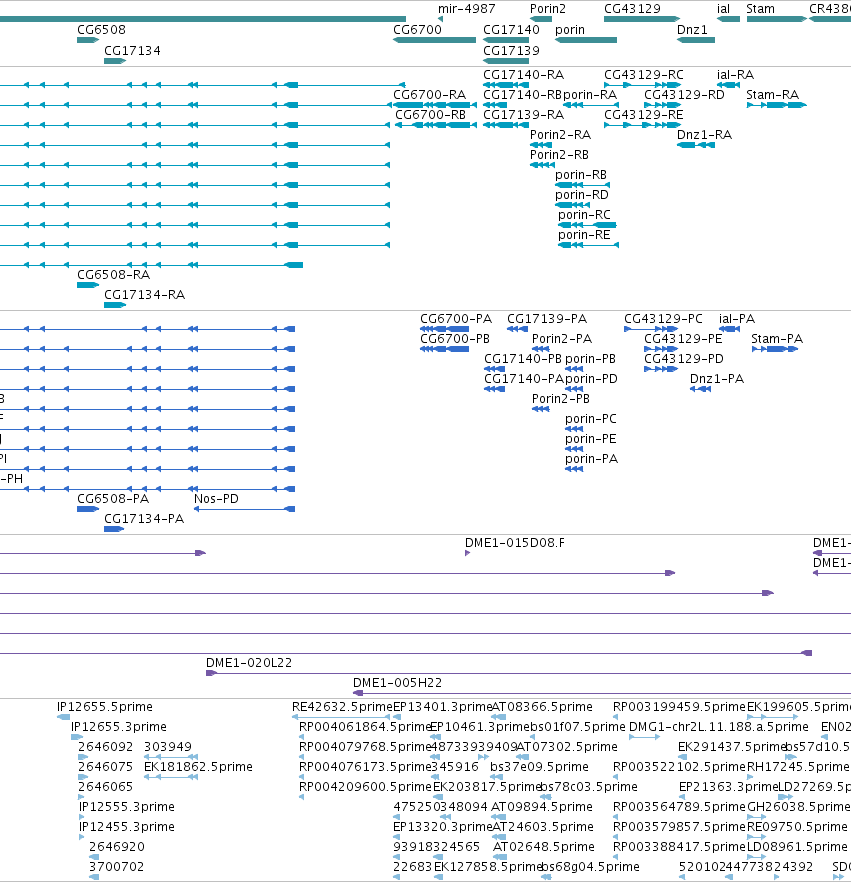851x882 pixels.
Task: Open the Stam-PA protein feature
Action: point(775,349)
